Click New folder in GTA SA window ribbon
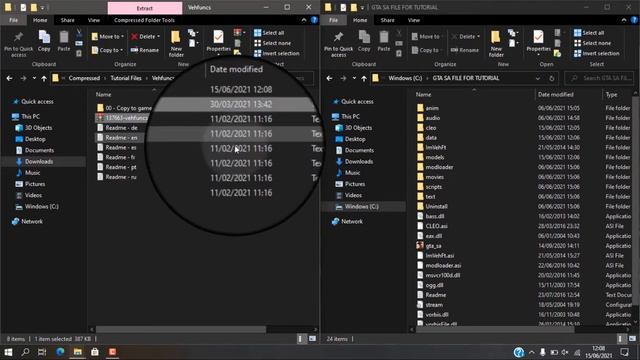 pyautogui.click(x=496, y=44)
